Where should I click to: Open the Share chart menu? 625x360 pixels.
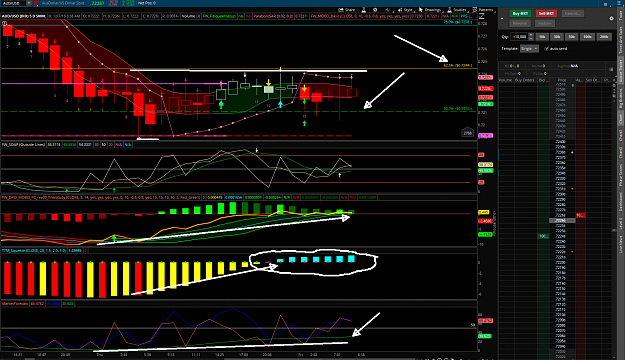346,10
